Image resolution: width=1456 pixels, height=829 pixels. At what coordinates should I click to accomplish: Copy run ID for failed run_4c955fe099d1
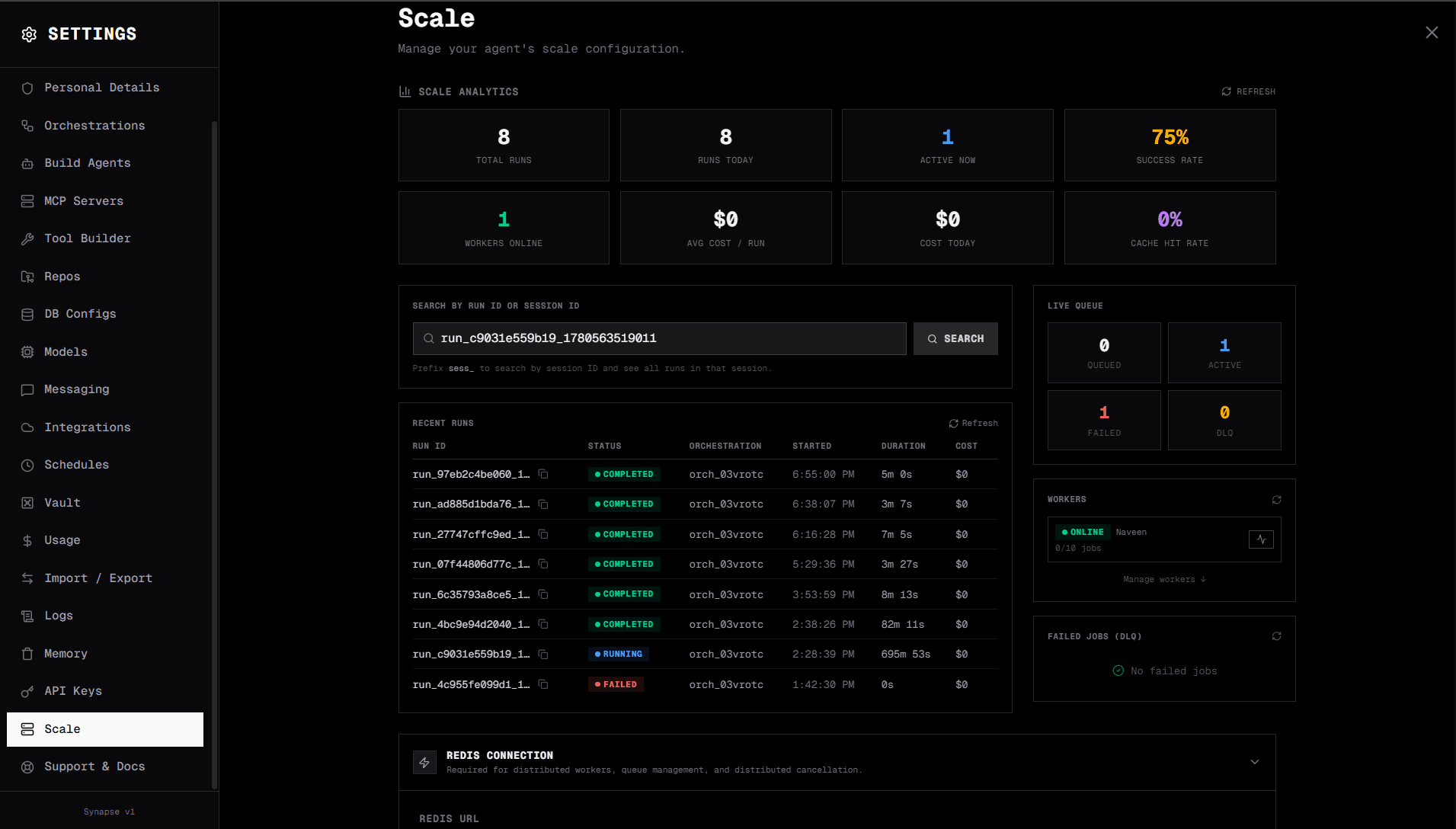click(543, 684)
